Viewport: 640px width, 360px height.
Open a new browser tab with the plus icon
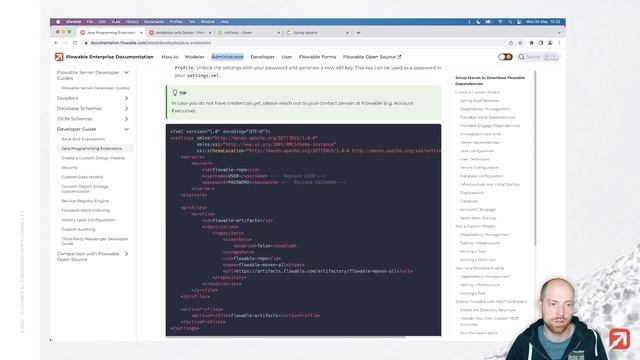pos(358,32)
